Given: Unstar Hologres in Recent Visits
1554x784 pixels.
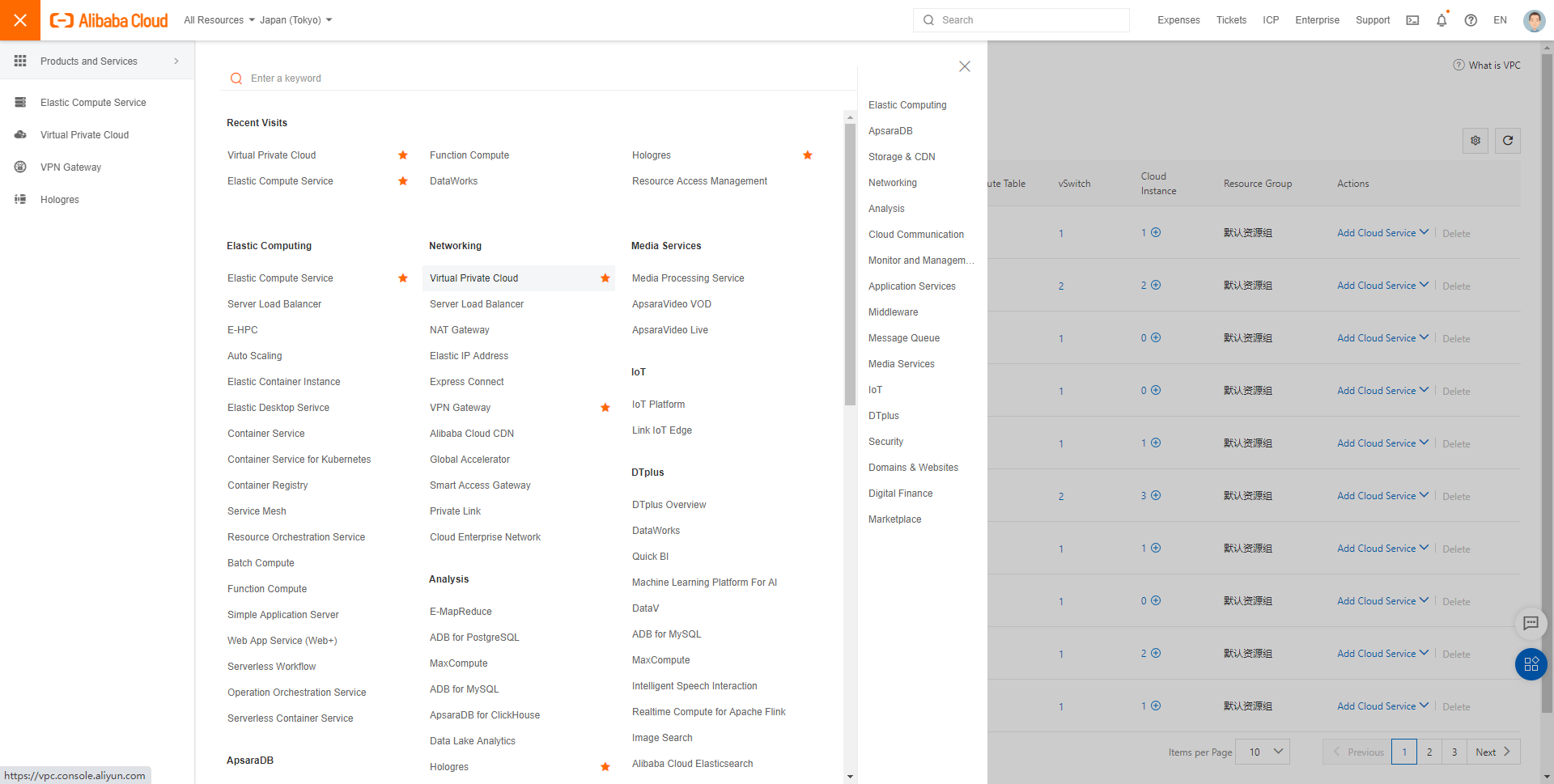Looking at the screenshot, I should tap(808, 155).
